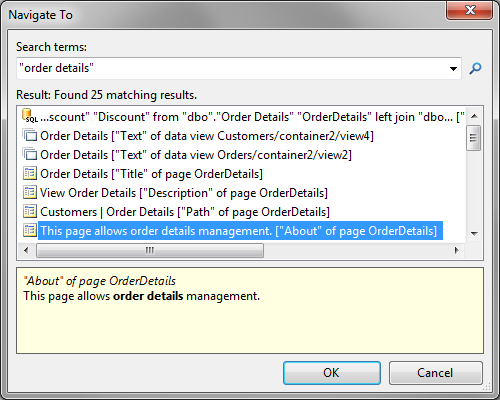The image size is (500, 400).
Task: Select the SQL query result icon
Action: [30, 116]
